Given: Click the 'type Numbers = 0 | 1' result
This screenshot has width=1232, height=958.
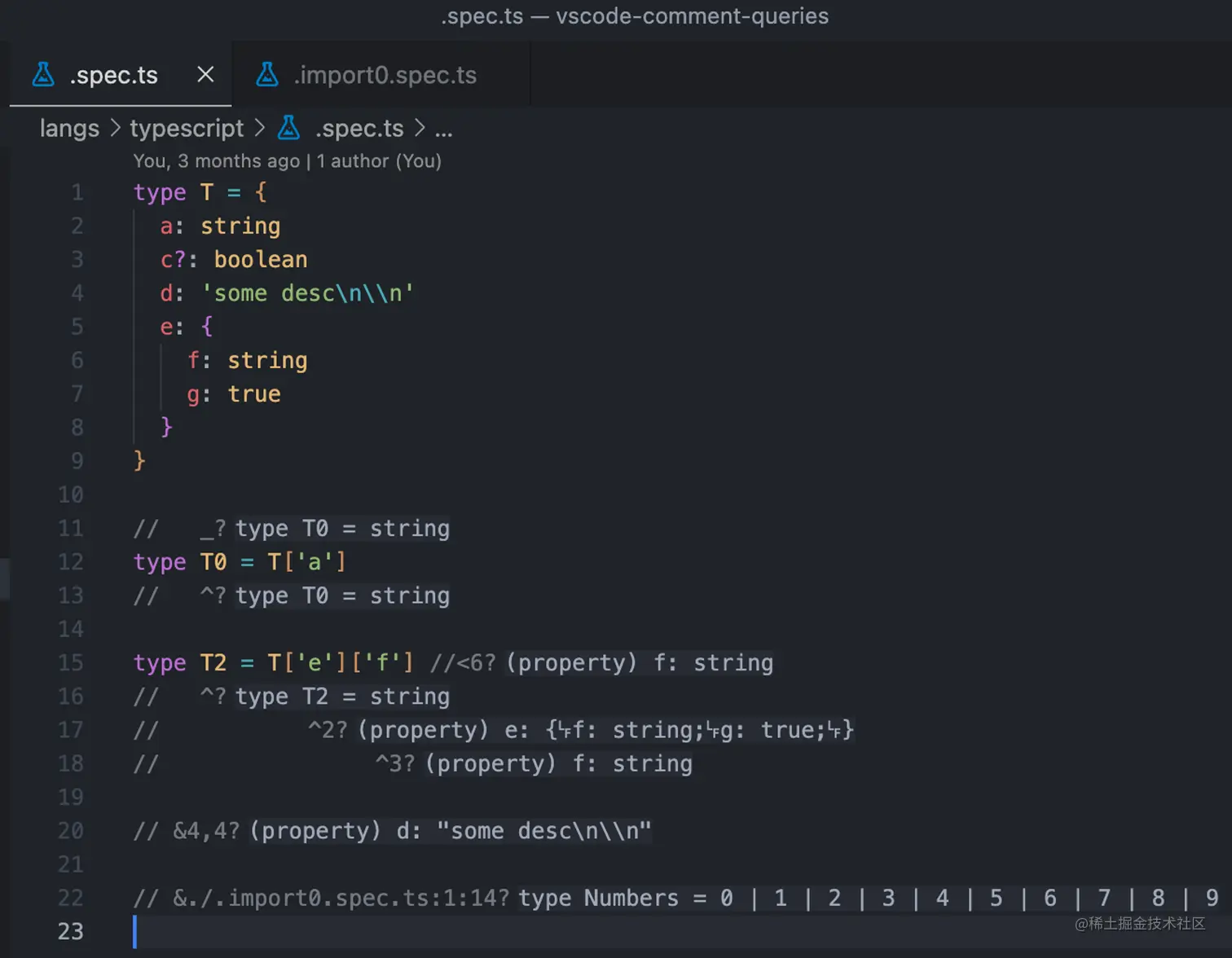Looking at the screenshot, I should coord(869,898).
